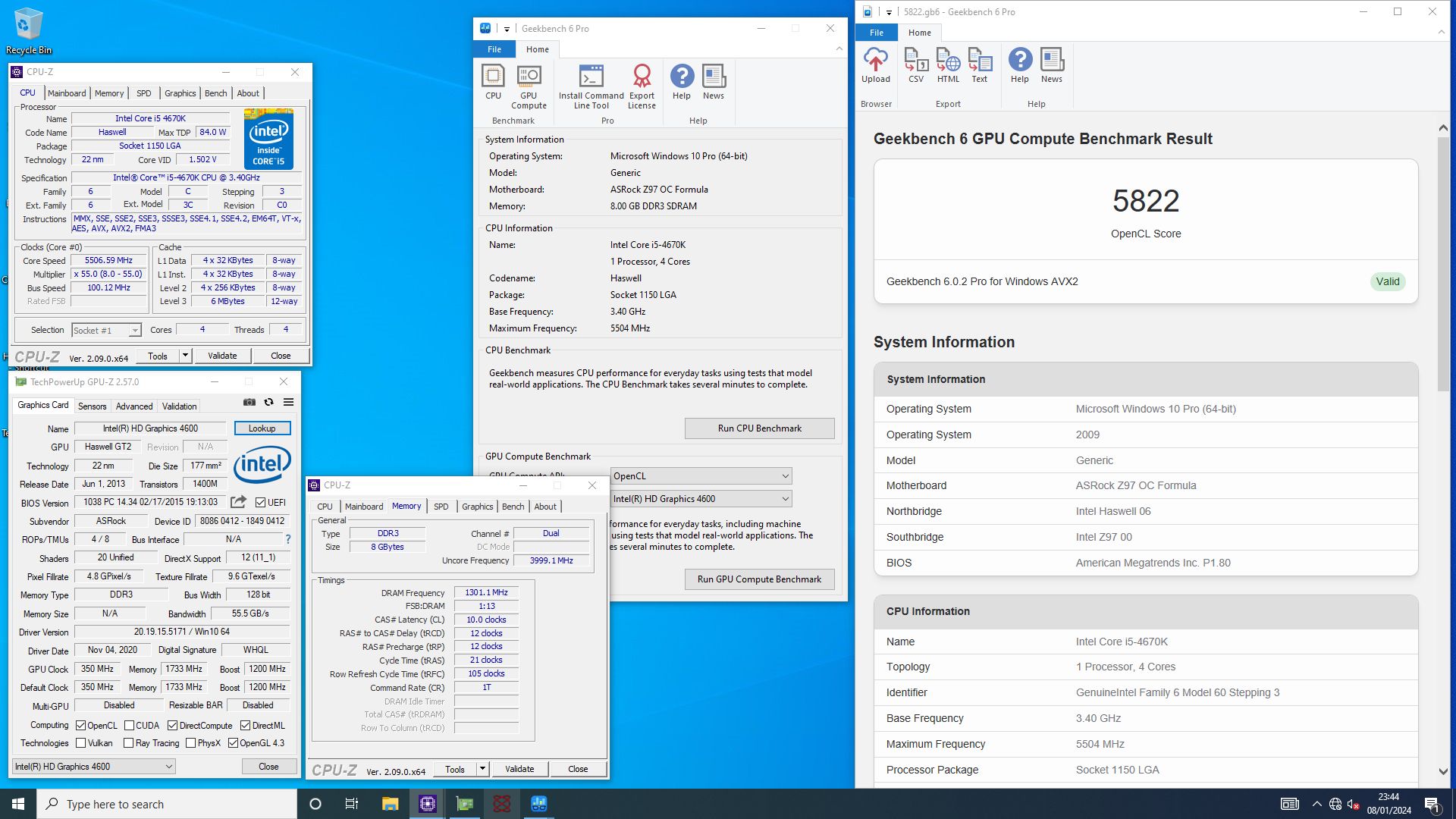Open Windows Start menu
1456x819 pixels.
click(x=18, y=804)
